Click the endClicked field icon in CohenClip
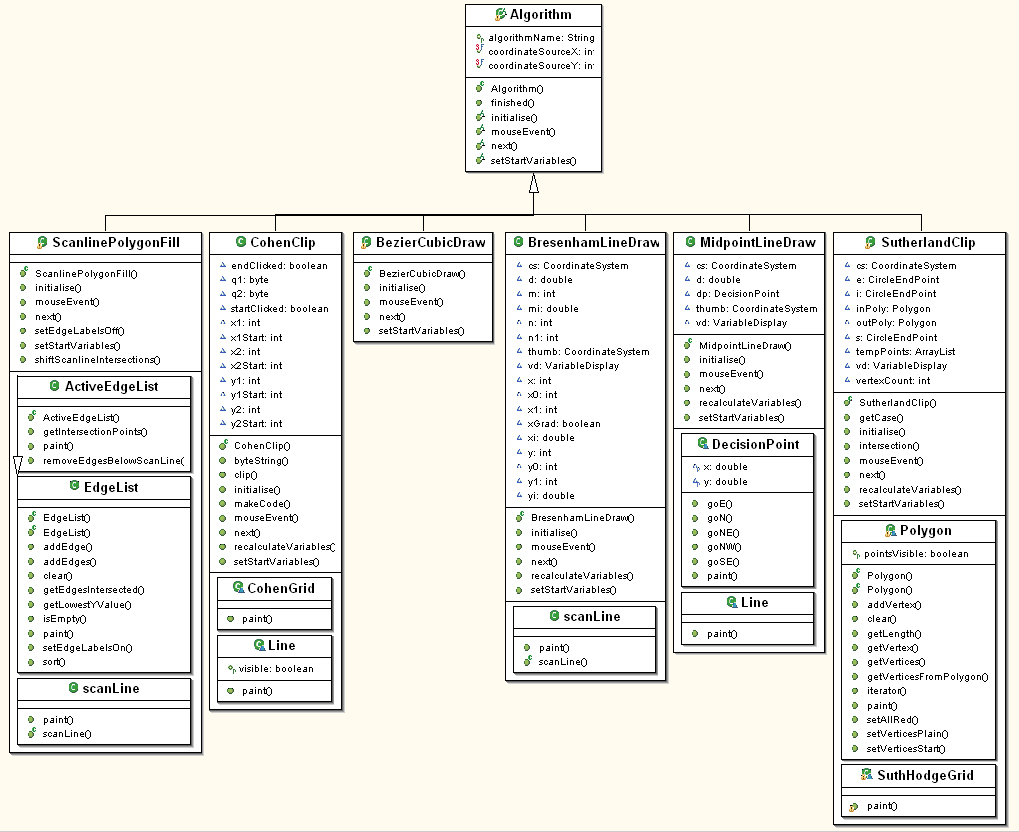 coord(223,265)
